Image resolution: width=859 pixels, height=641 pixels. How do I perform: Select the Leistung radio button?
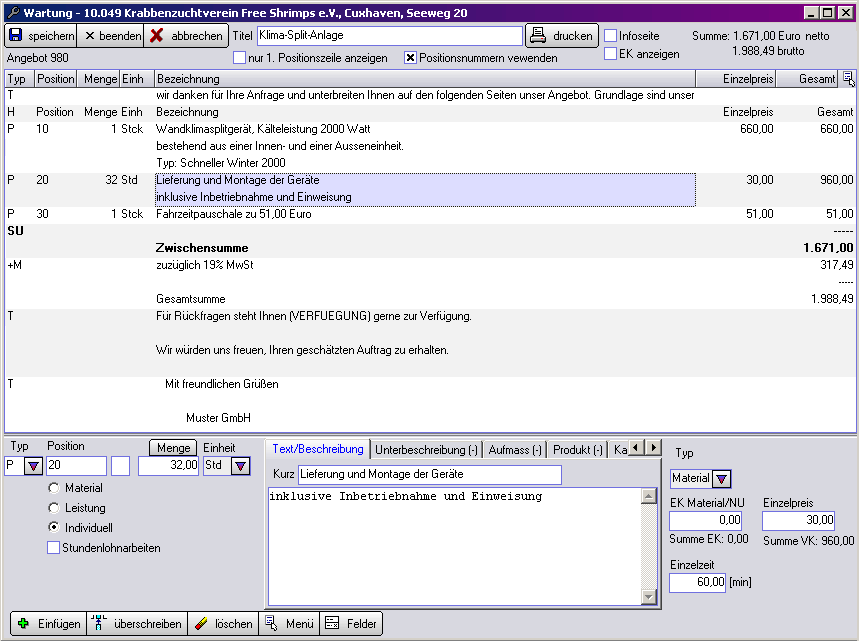pyautogui.click(x=54, y=508)
